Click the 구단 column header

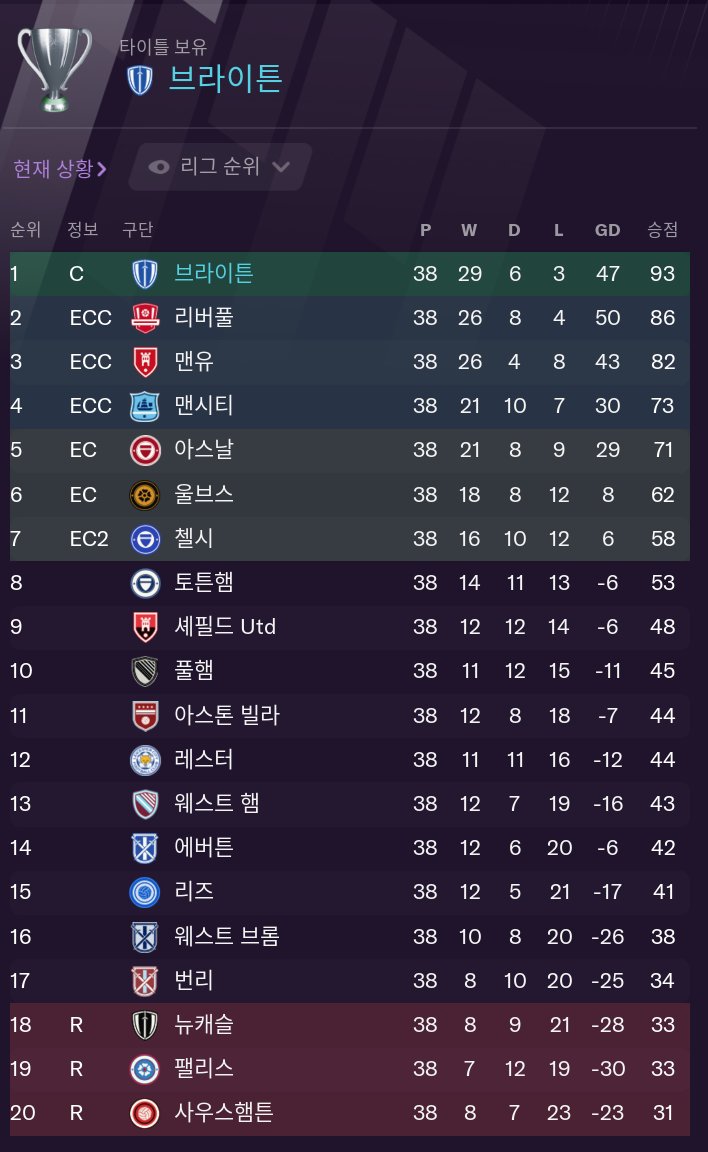click(137, 230)
